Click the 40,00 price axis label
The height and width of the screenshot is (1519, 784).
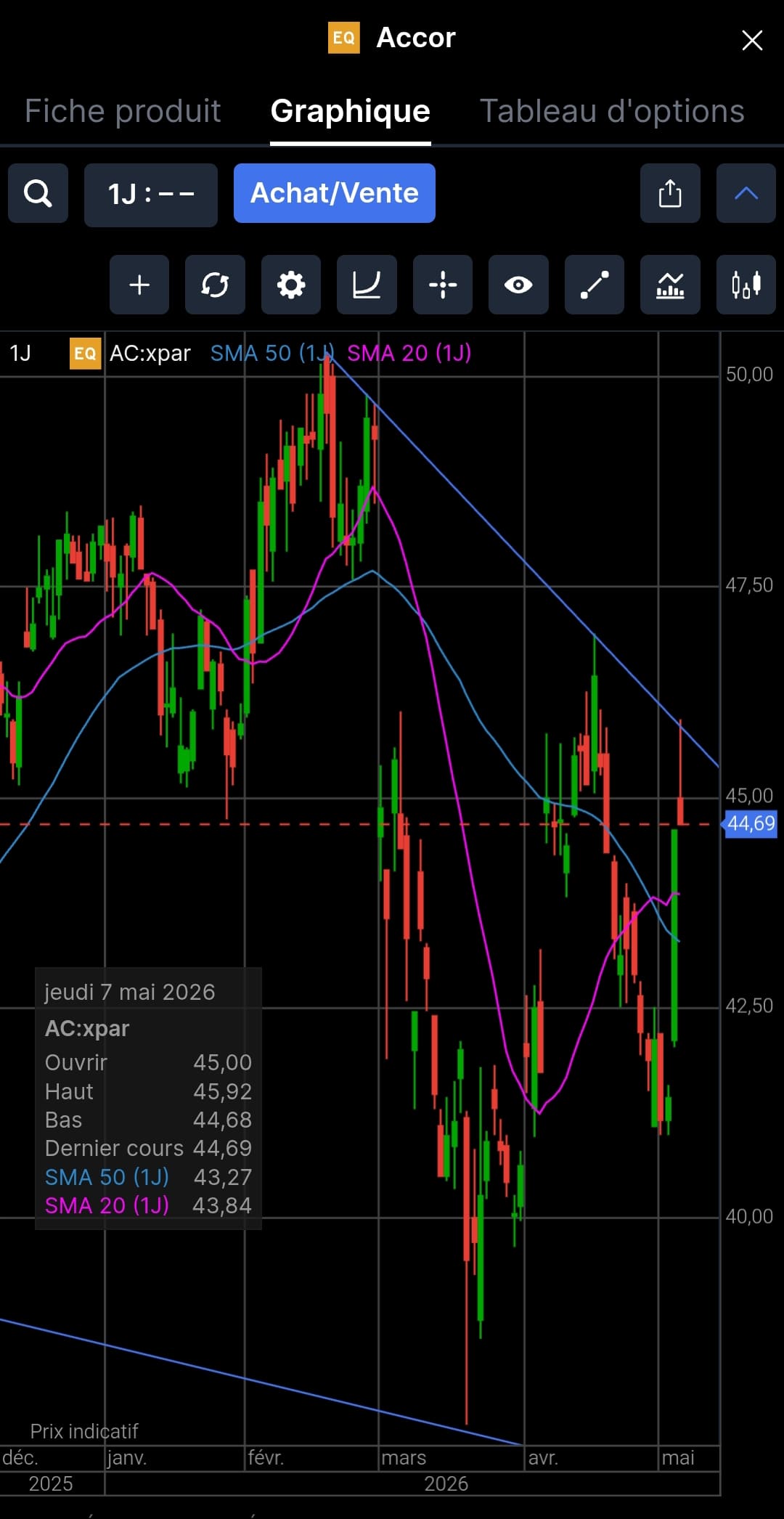point(750,1217)
